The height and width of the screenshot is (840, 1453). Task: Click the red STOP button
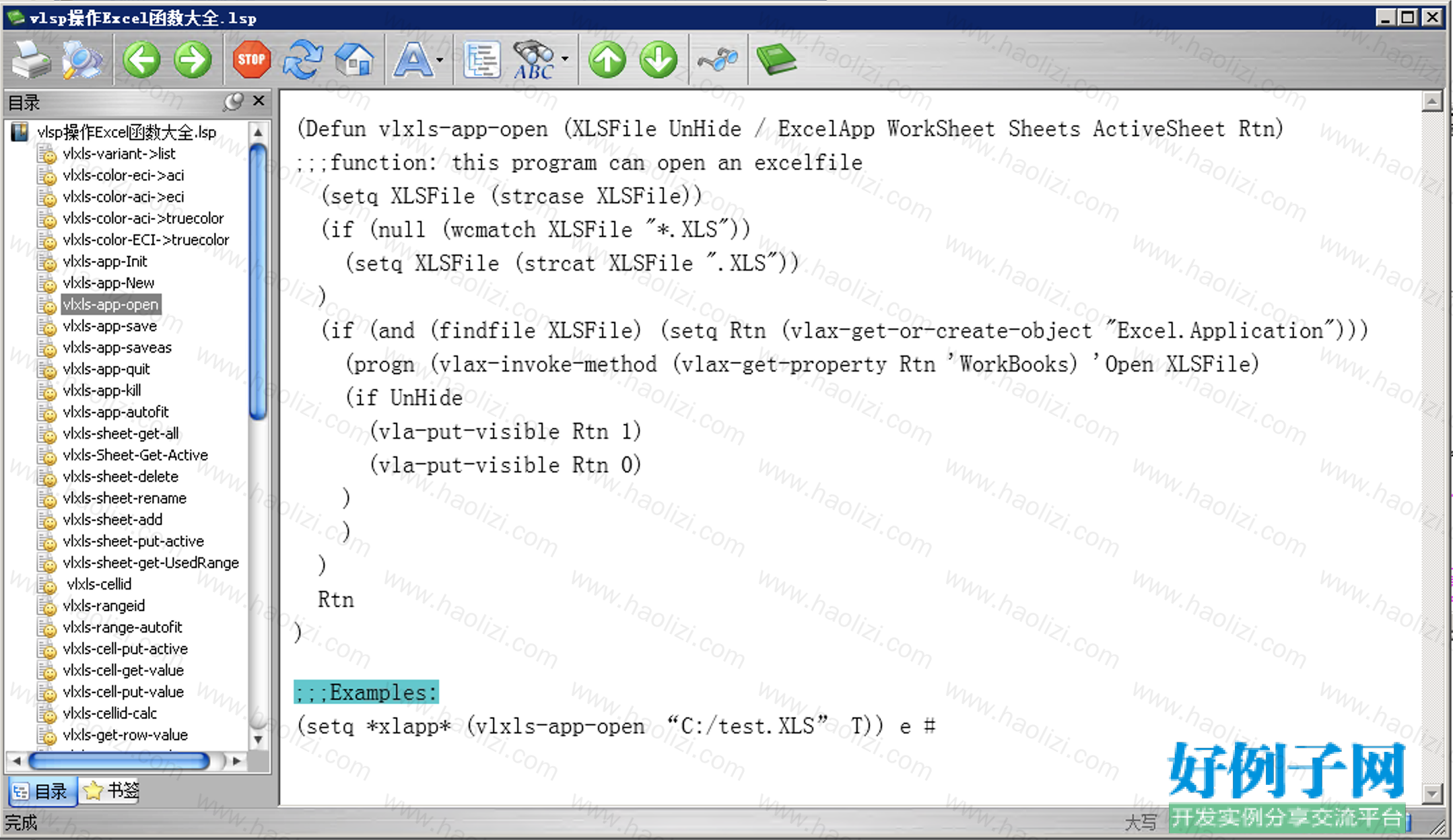point(251,61)
